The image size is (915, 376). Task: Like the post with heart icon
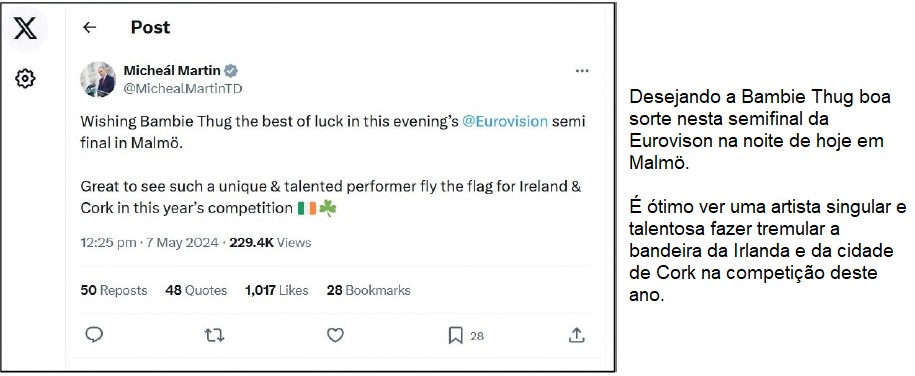pyautogui.click(x=335, y=335)
